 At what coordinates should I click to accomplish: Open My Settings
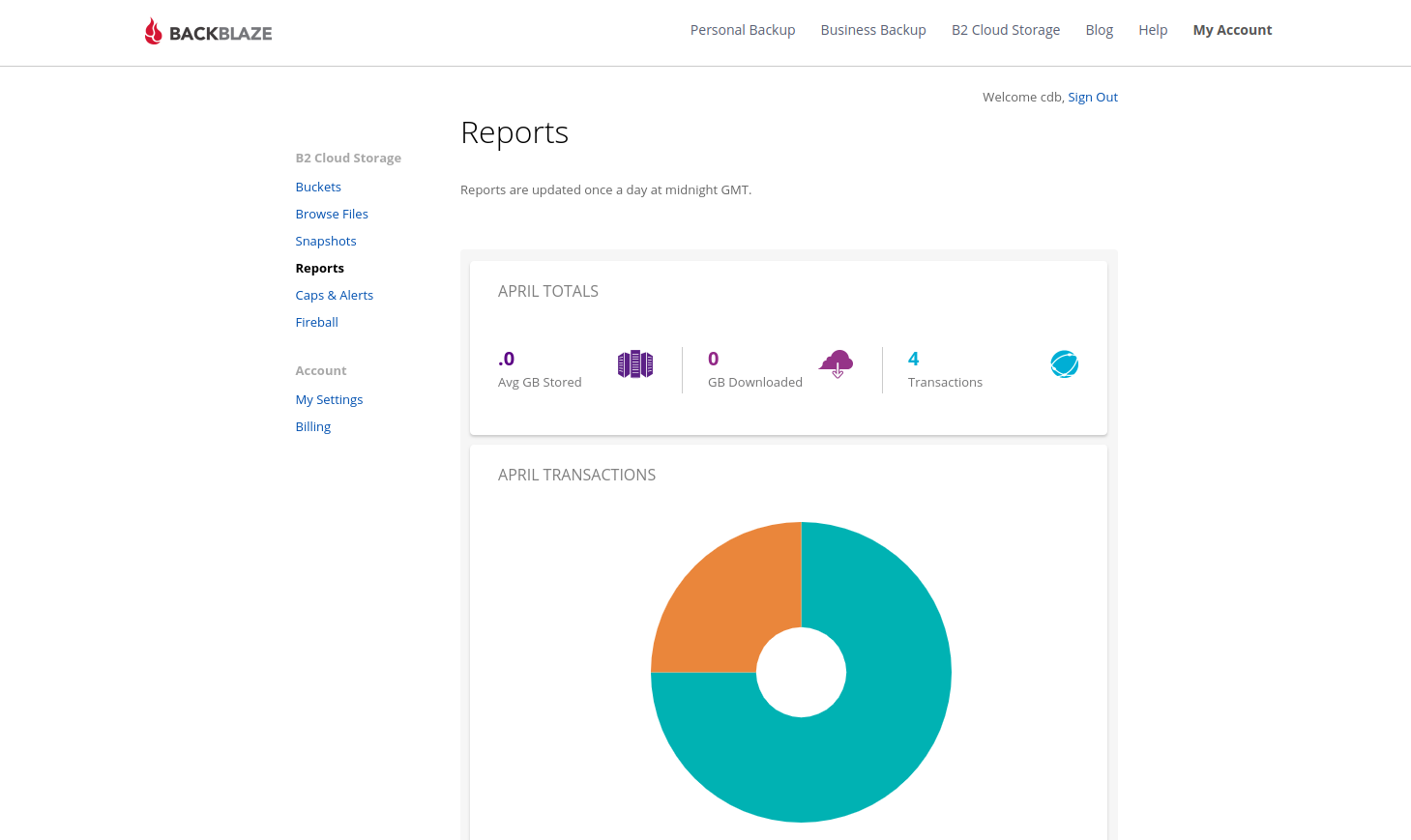click(x=330, y=399)
